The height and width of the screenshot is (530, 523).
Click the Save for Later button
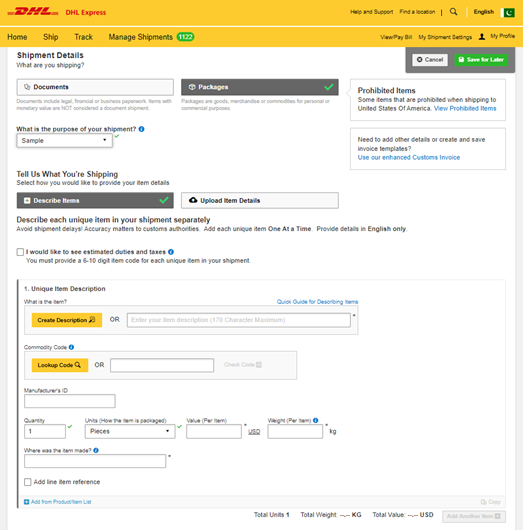(481, 60)
